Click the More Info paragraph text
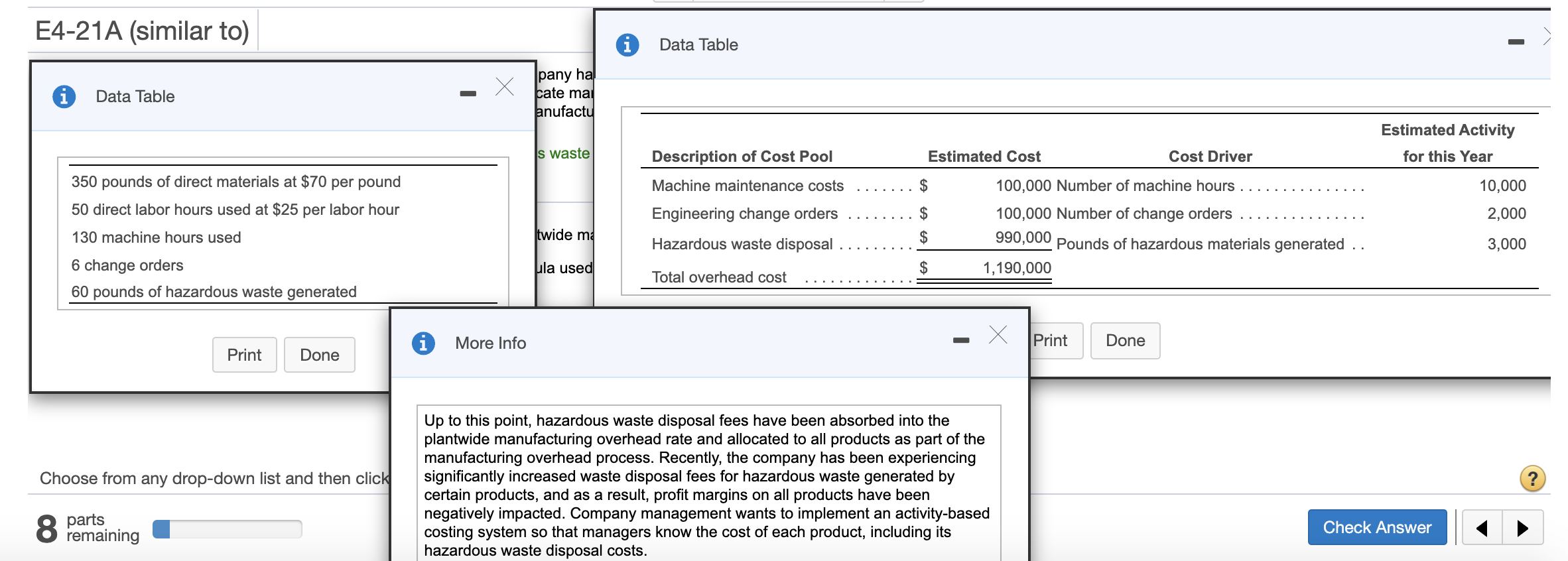The image size is (1568, 561). click(x=707, y=485)
